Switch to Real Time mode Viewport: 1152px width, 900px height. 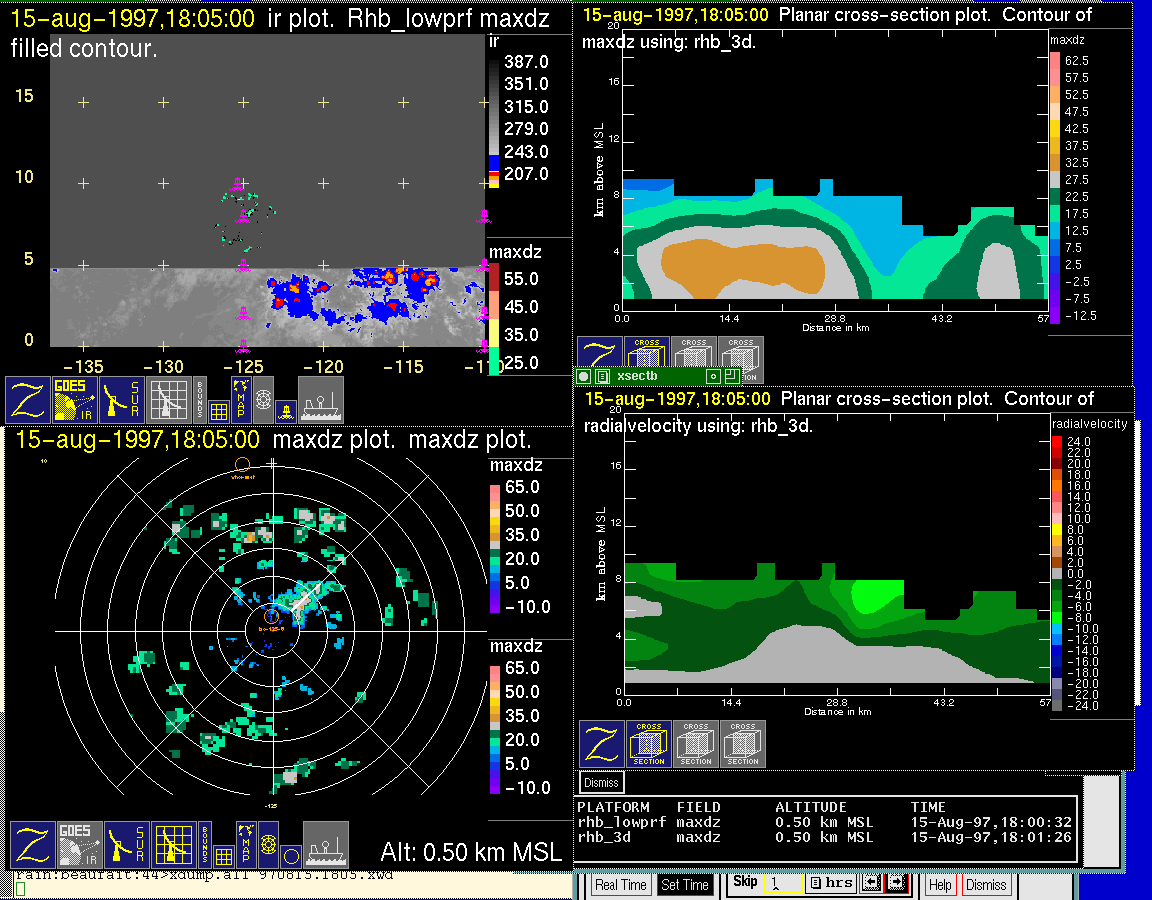620,885
